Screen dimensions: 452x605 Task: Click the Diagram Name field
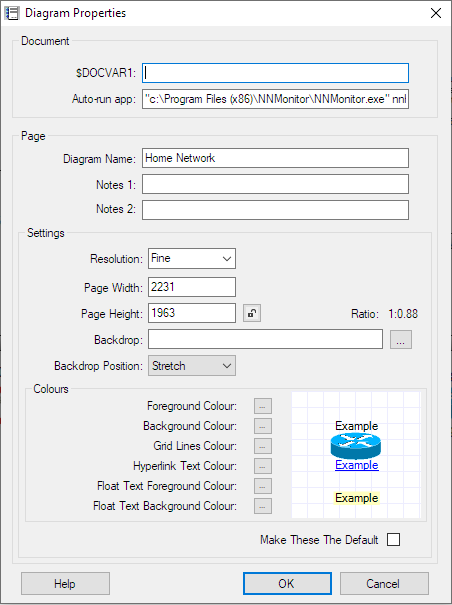[275, 158]
